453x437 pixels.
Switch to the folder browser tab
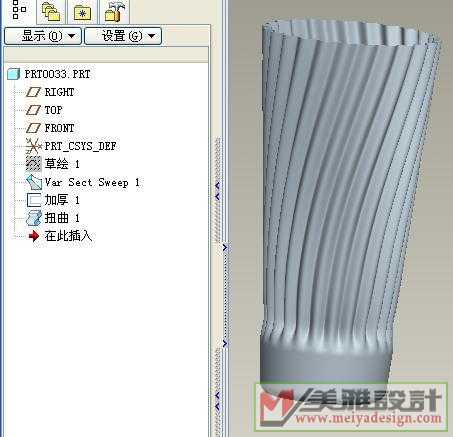click(51, 12)
